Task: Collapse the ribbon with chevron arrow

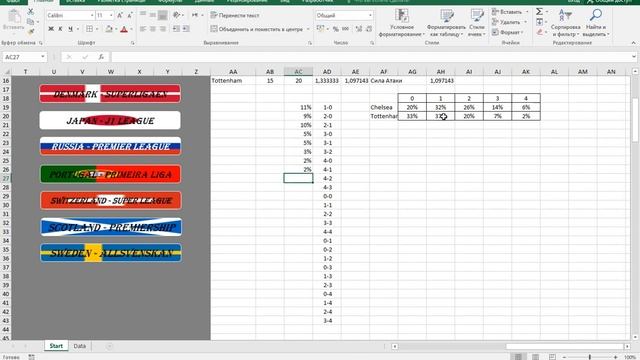Action: pos(633,43)
